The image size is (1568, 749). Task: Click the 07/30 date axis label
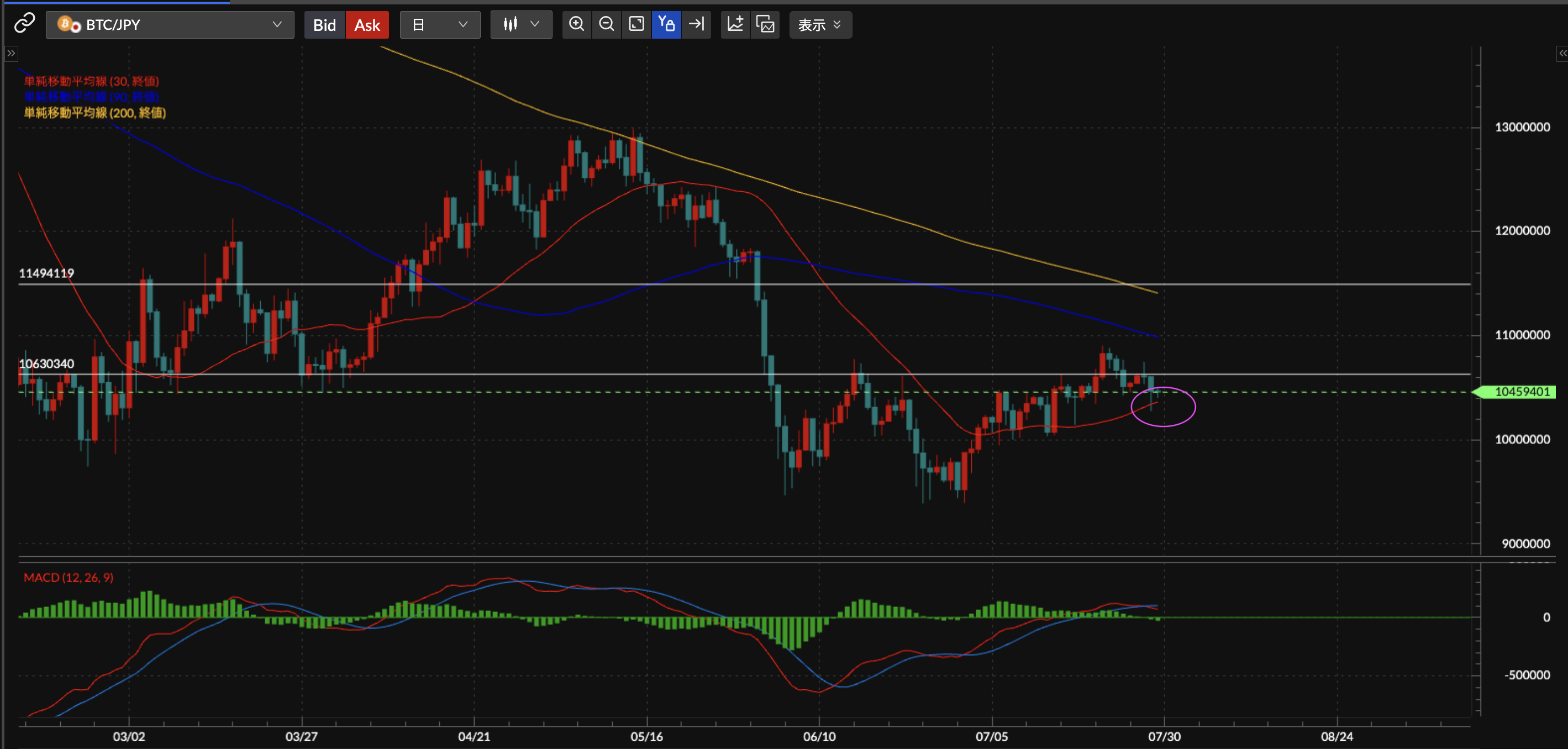(x=1164, y=736)
